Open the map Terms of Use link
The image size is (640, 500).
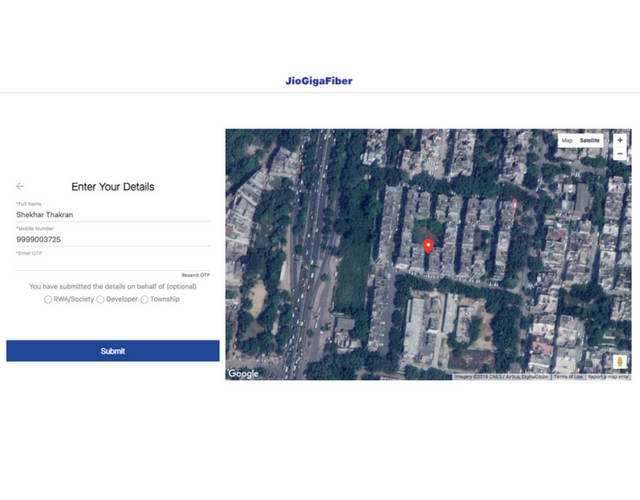pyautogui.click(x=568, y=377)
